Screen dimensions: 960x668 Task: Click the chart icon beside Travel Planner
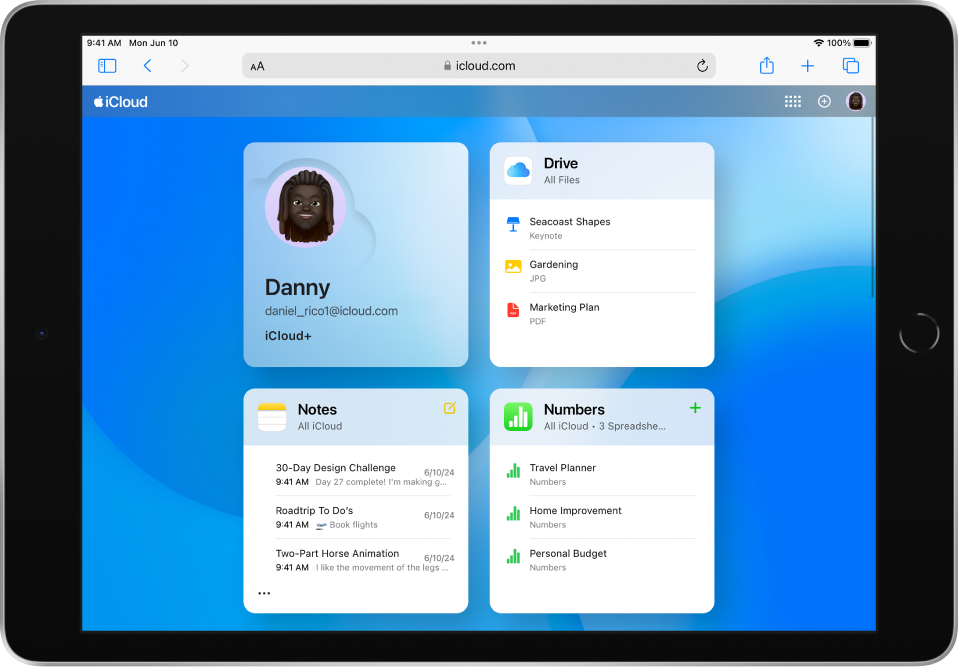click(513, 470)
